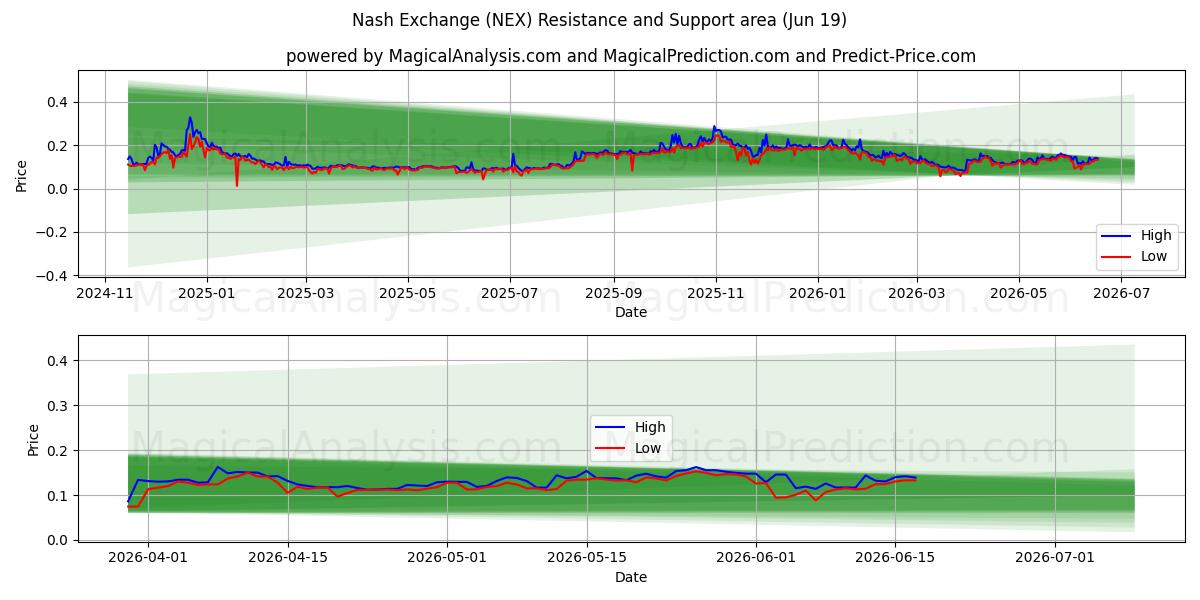Image resolution: width=1200 pixels, height=600 pixels.
Task: Click the '2025-03' x-axis label on the top chart
Action: (305, 294)
